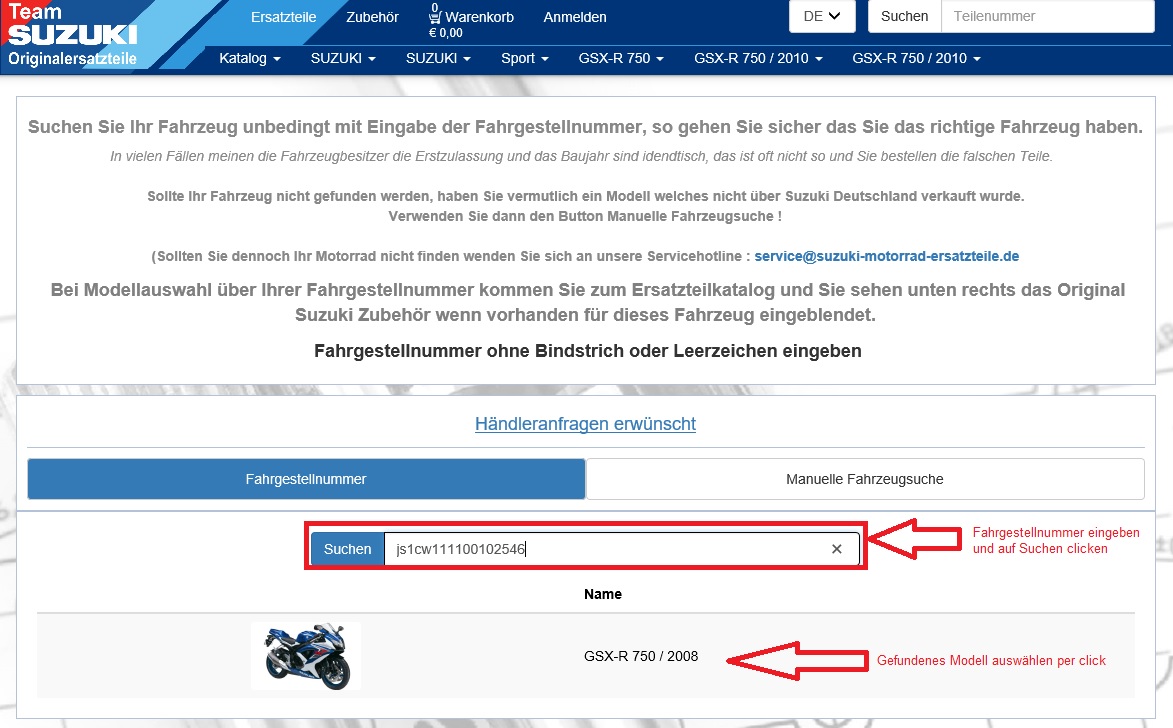Expand the second SUZUKI dropdown
The width and height of the screenshot is (1173, 728).
[438, 58]
